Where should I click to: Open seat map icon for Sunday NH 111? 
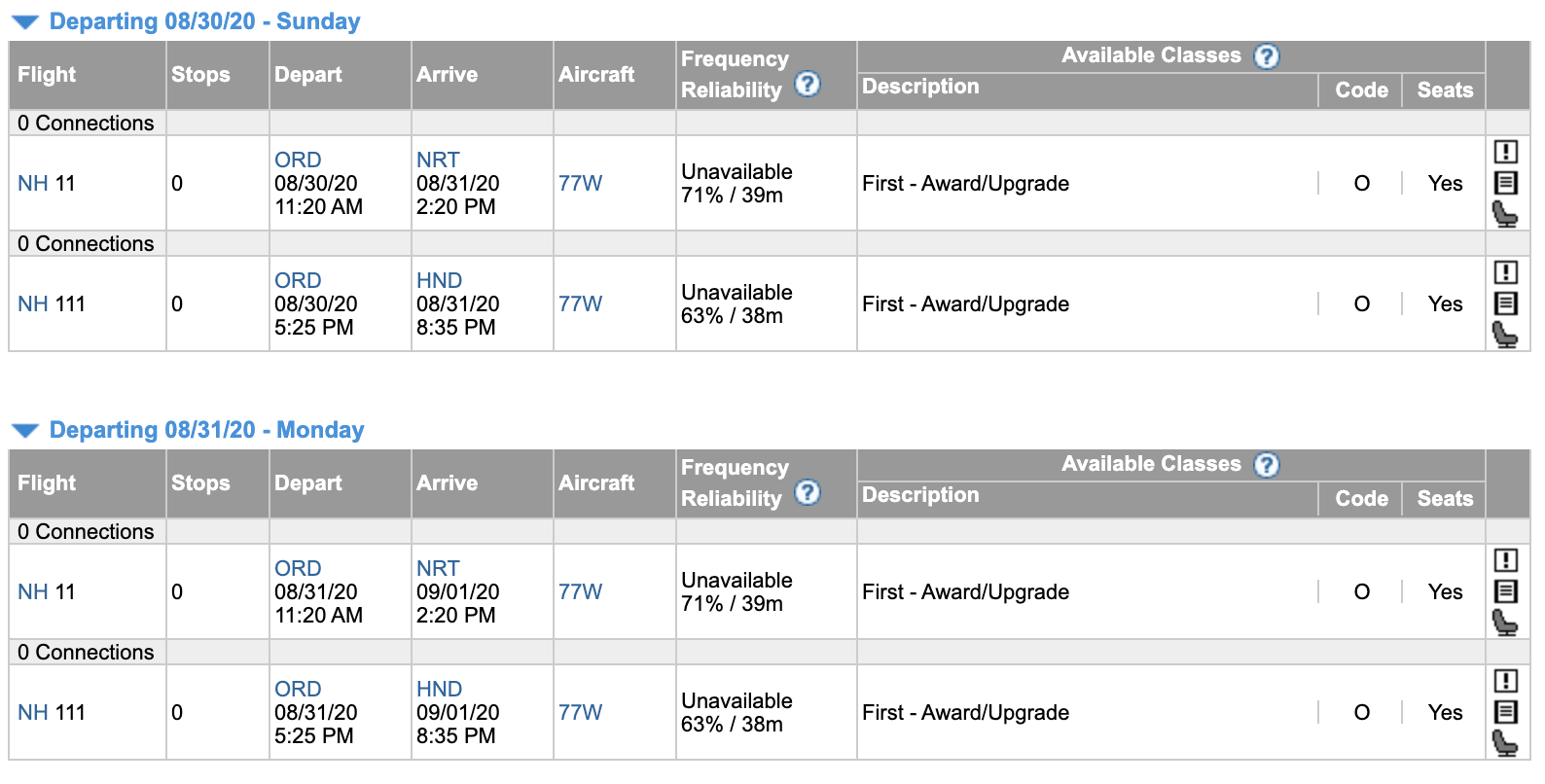pos(1505,335)
